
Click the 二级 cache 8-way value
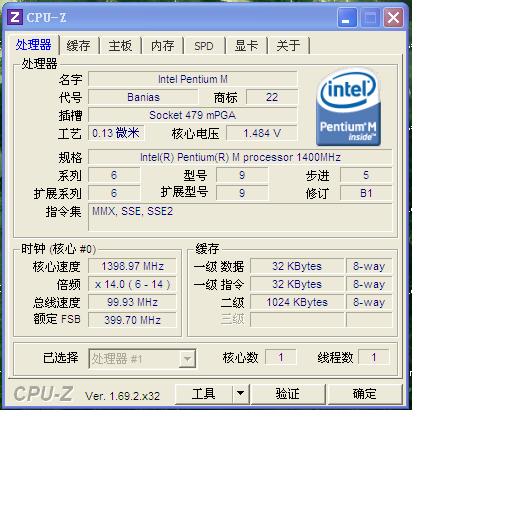click(369, 302)
